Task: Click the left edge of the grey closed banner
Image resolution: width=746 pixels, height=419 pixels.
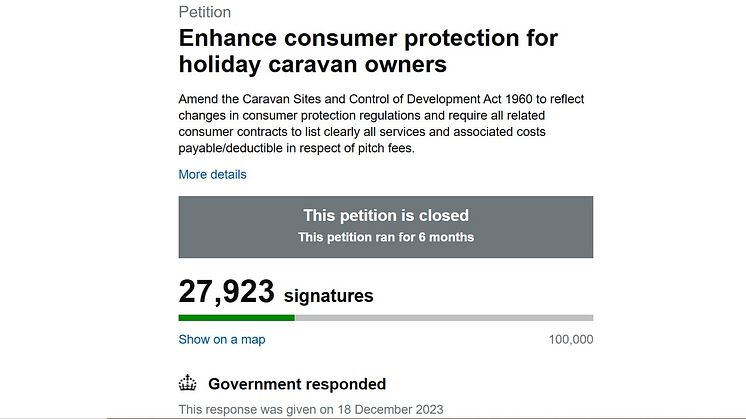Action: tap(185, 227)
